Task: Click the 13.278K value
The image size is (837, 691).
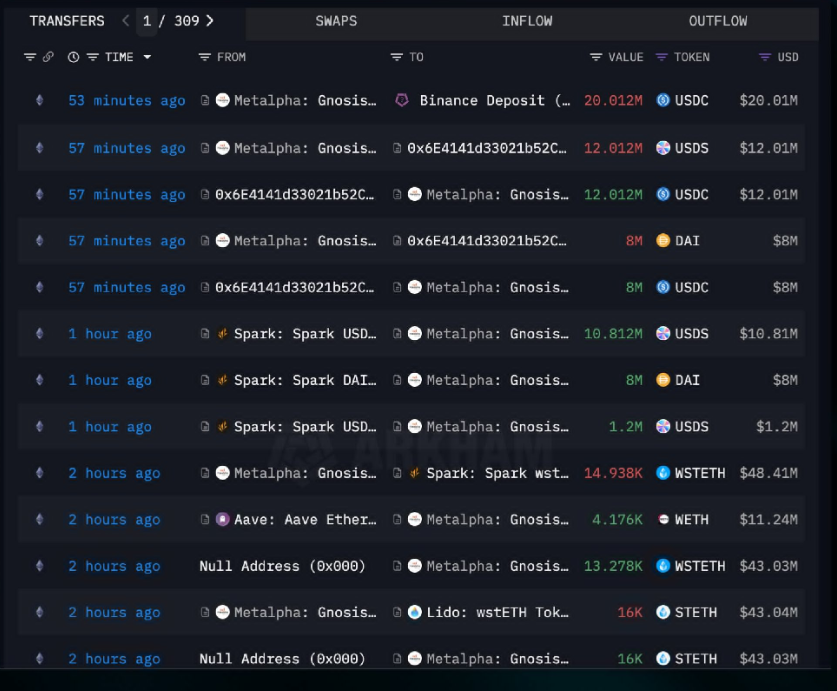Action: tap(613, 566)
